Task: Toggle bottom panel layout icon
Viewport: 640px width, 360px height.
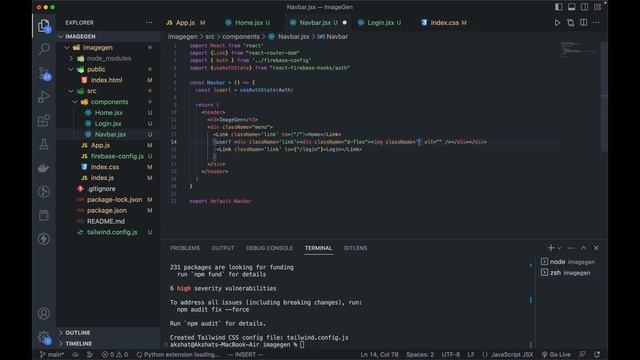Action: 572,7
